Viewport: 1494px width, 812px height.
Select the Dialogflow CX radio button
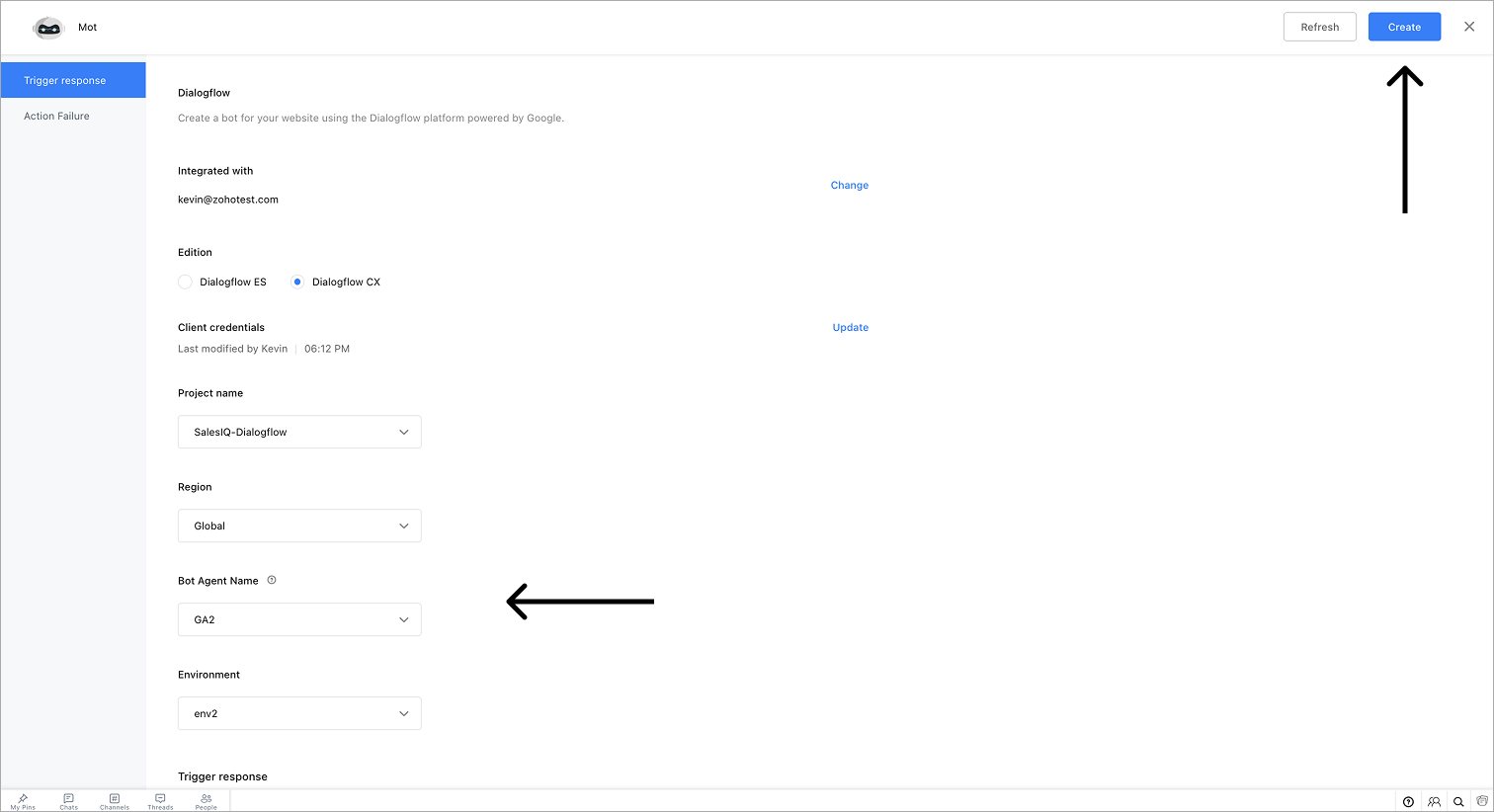click(296, 282)
